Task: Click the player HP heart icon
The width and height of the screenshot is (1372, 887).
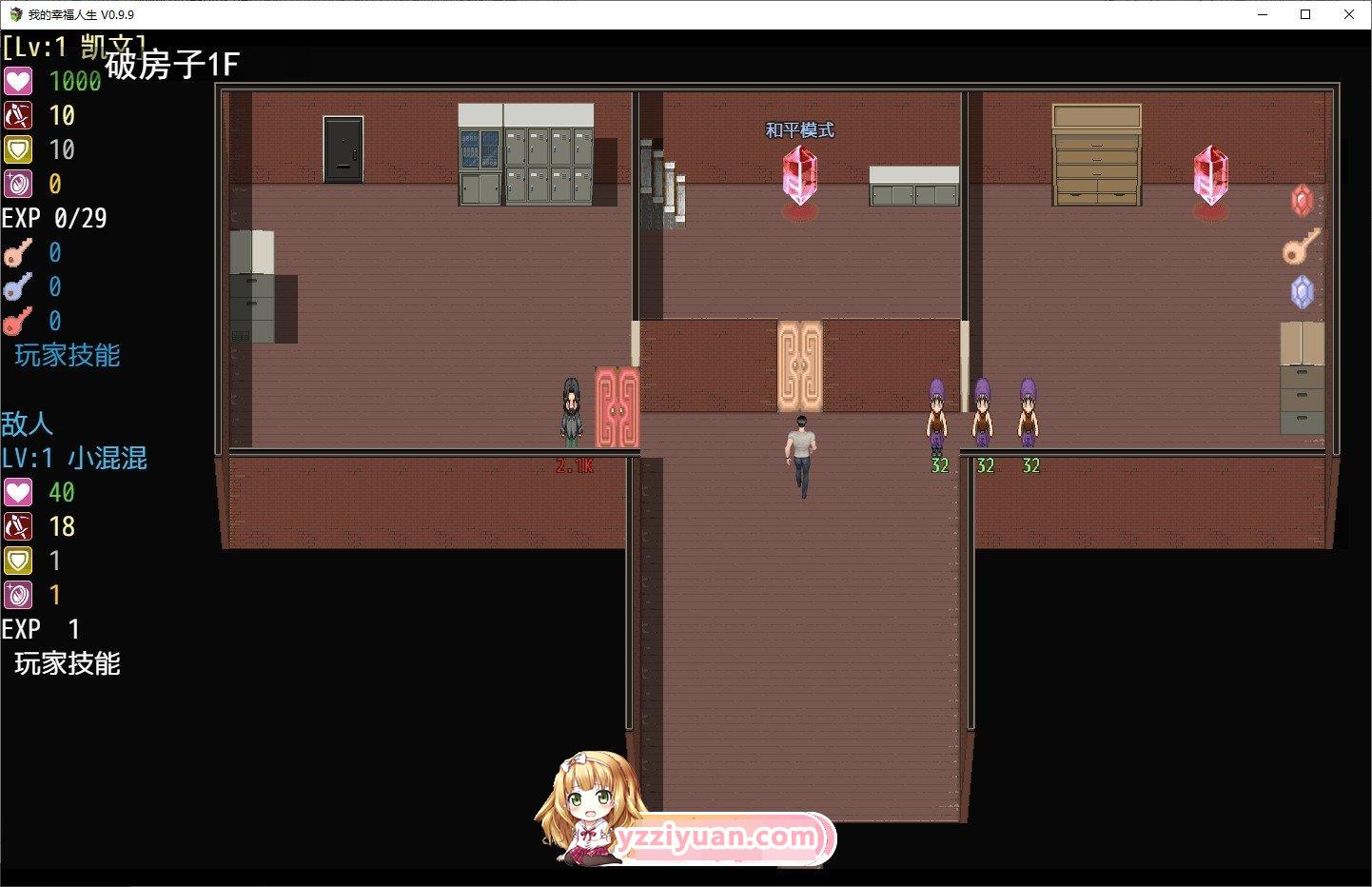Action: point(18,81)
